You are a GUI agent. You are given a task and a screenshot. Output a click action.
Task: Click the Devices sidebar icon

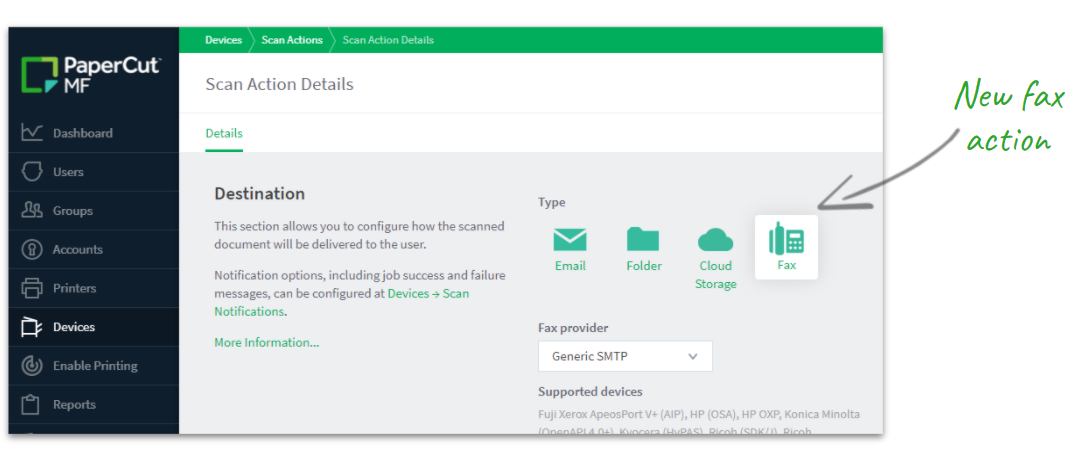pos(32,327)
